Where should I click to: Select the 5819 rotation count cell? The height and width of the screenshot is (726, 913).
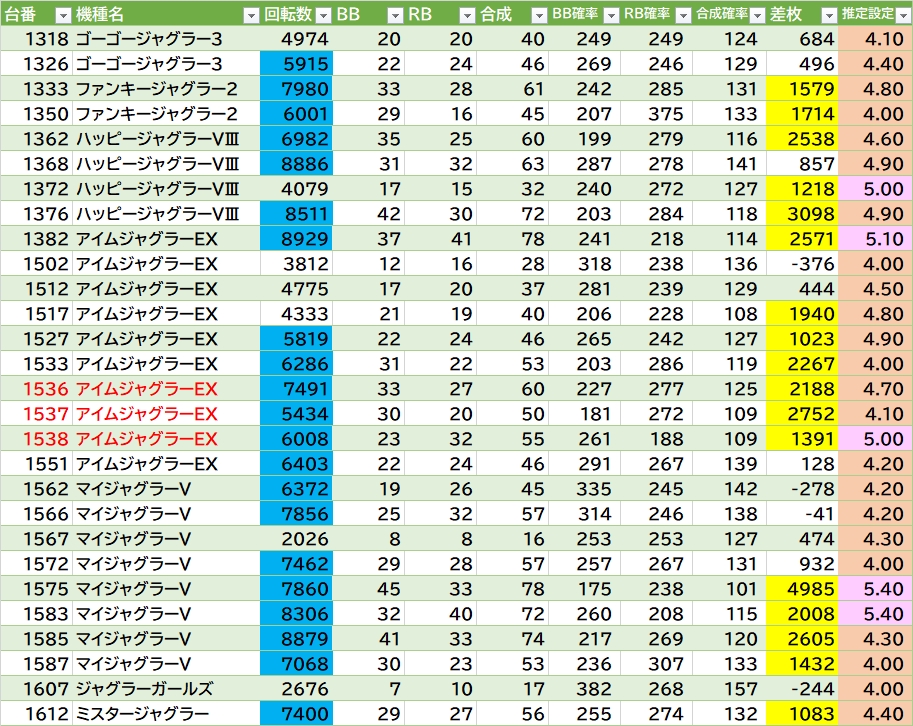[296, 339]
